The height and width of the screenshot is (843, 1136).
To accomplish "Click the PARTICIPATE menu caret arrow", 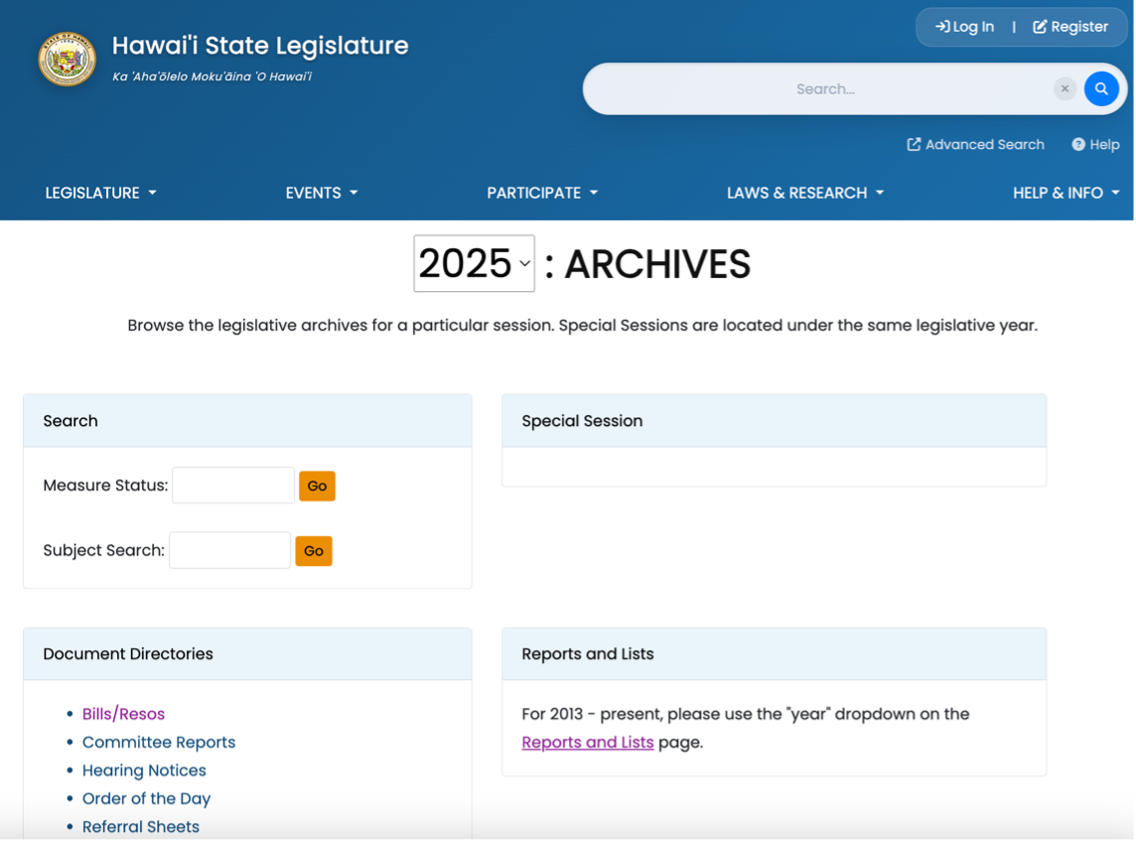I will [593, 193].
